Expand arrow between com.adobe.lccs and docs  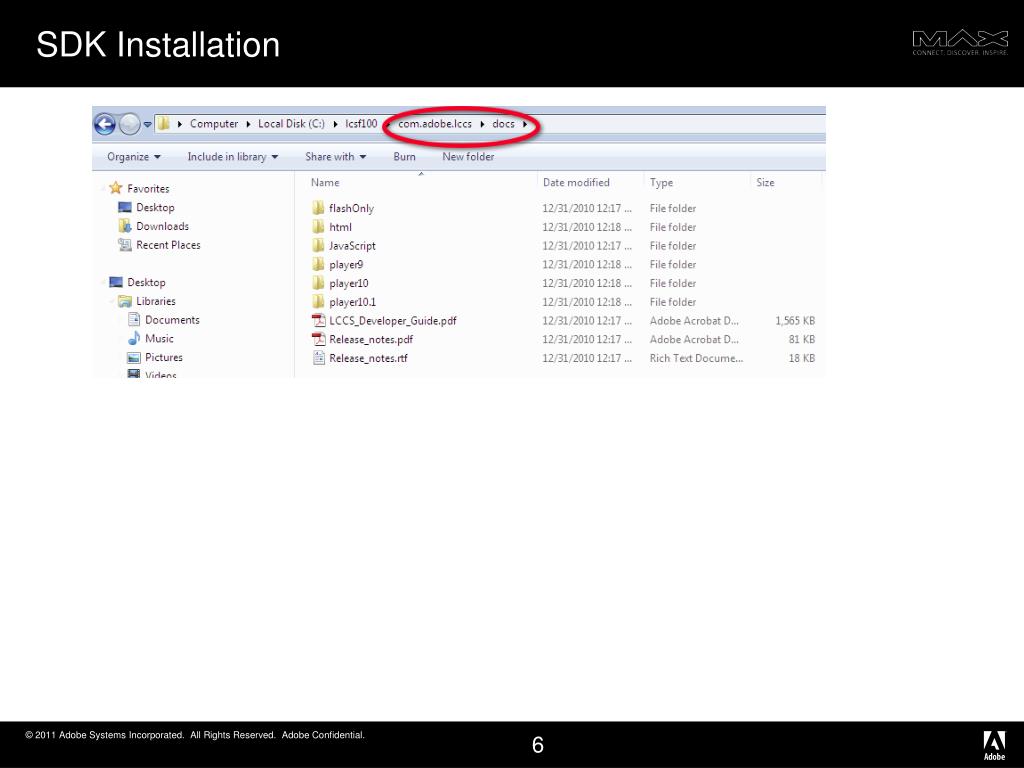(x=482, y=124)
